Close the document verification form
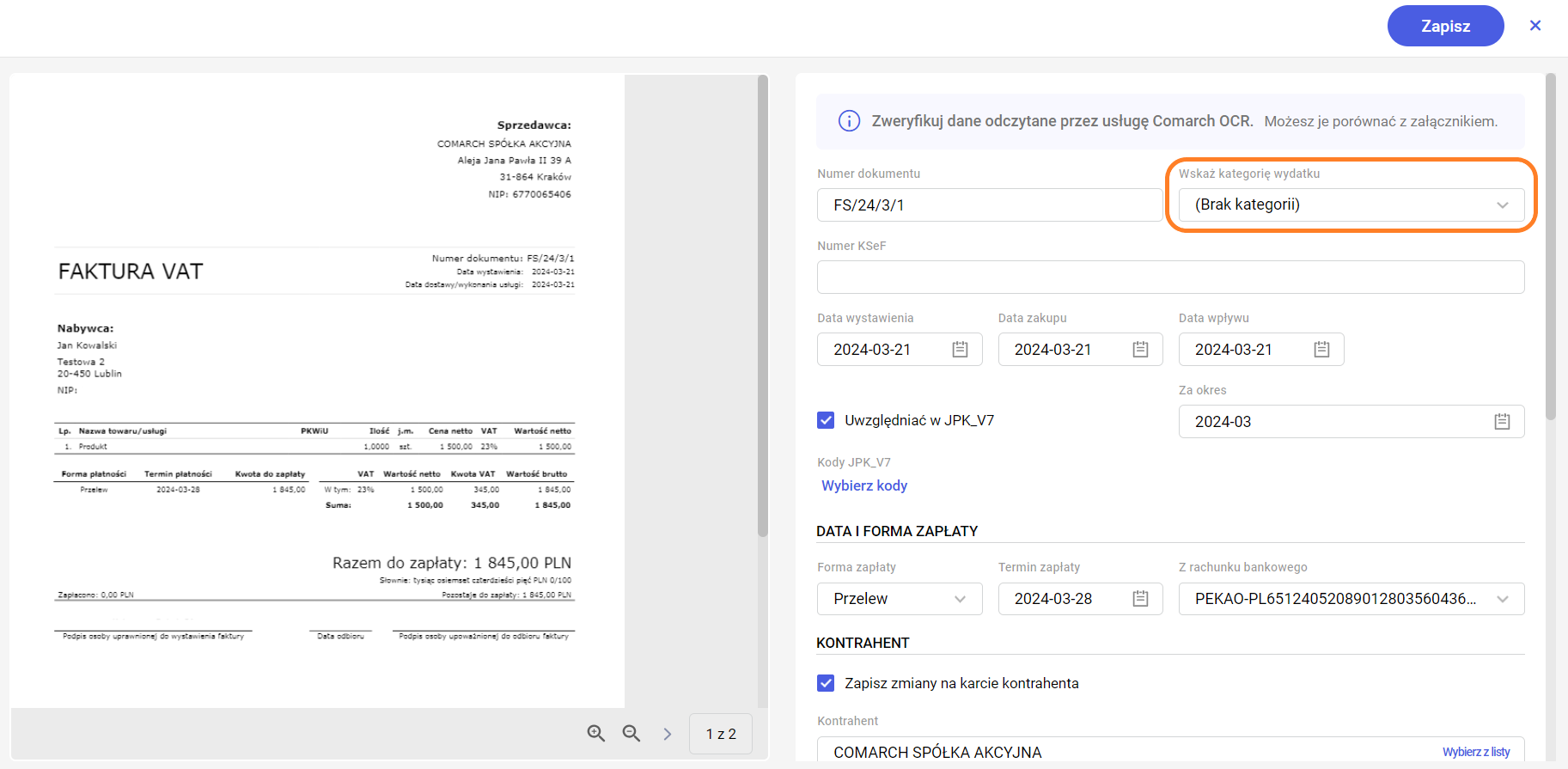The height and width of the screenshot is (769, 1568). pos(1535,26)
